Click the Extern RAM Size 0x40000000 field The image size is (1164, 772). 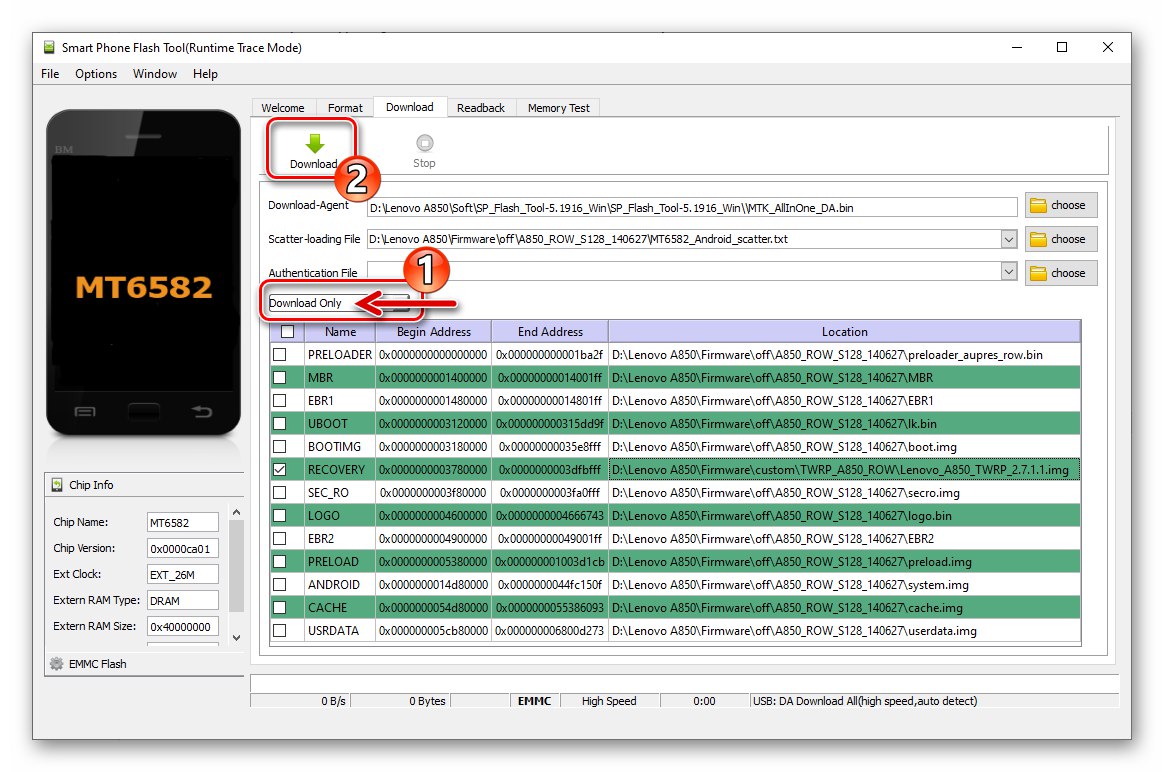pos(183,627)
